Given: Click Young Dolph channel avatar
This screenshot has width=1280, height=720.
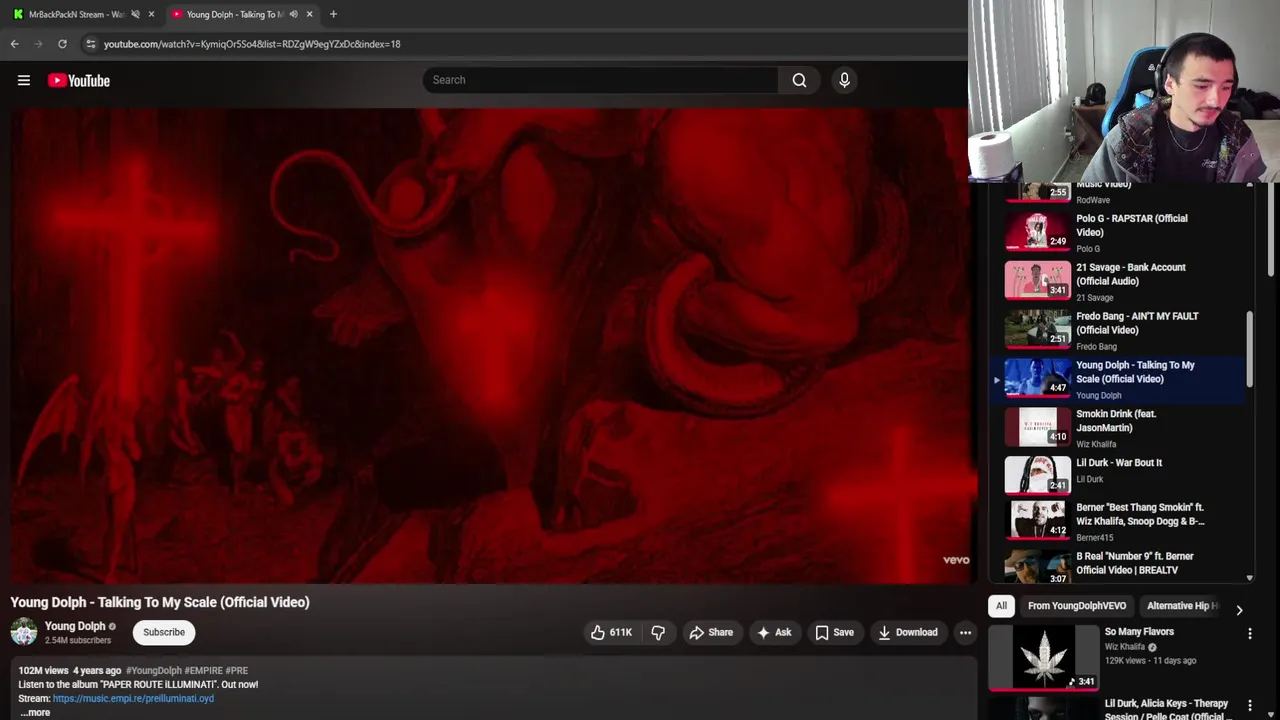Looking at the screenshot, I should pyautogui.click(x=24, y=632).
